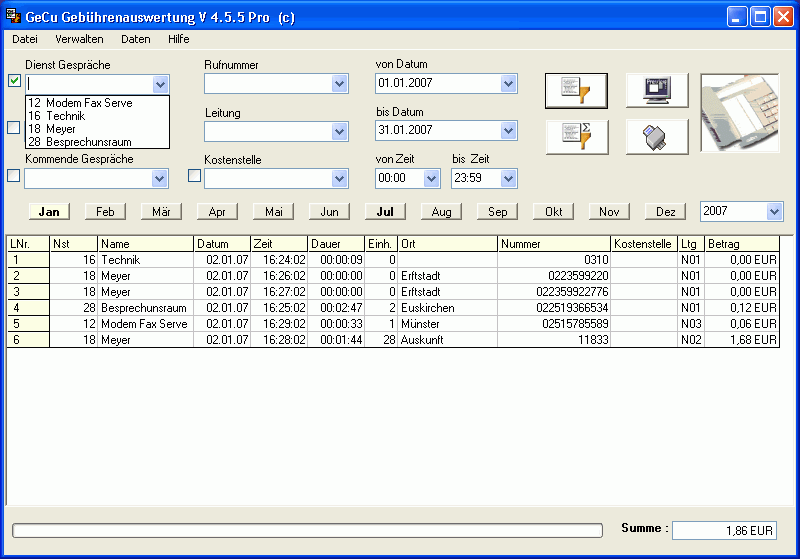
Task: Enable the Kommende Gespräche checkbox
Action: tap(14, 175)
